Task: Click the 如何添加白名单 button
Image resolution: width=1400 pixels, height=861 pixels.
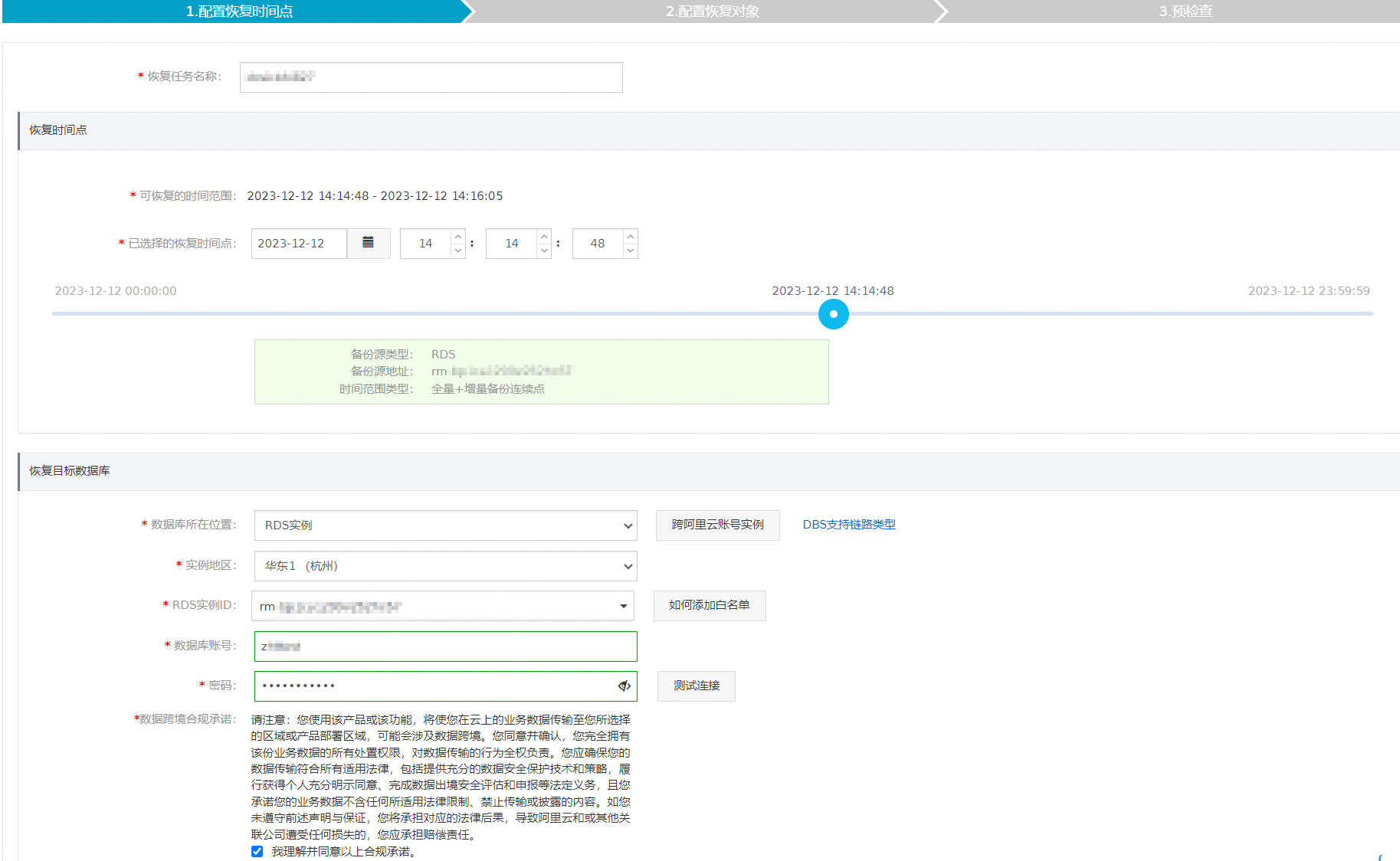Action: pos(710,605)
